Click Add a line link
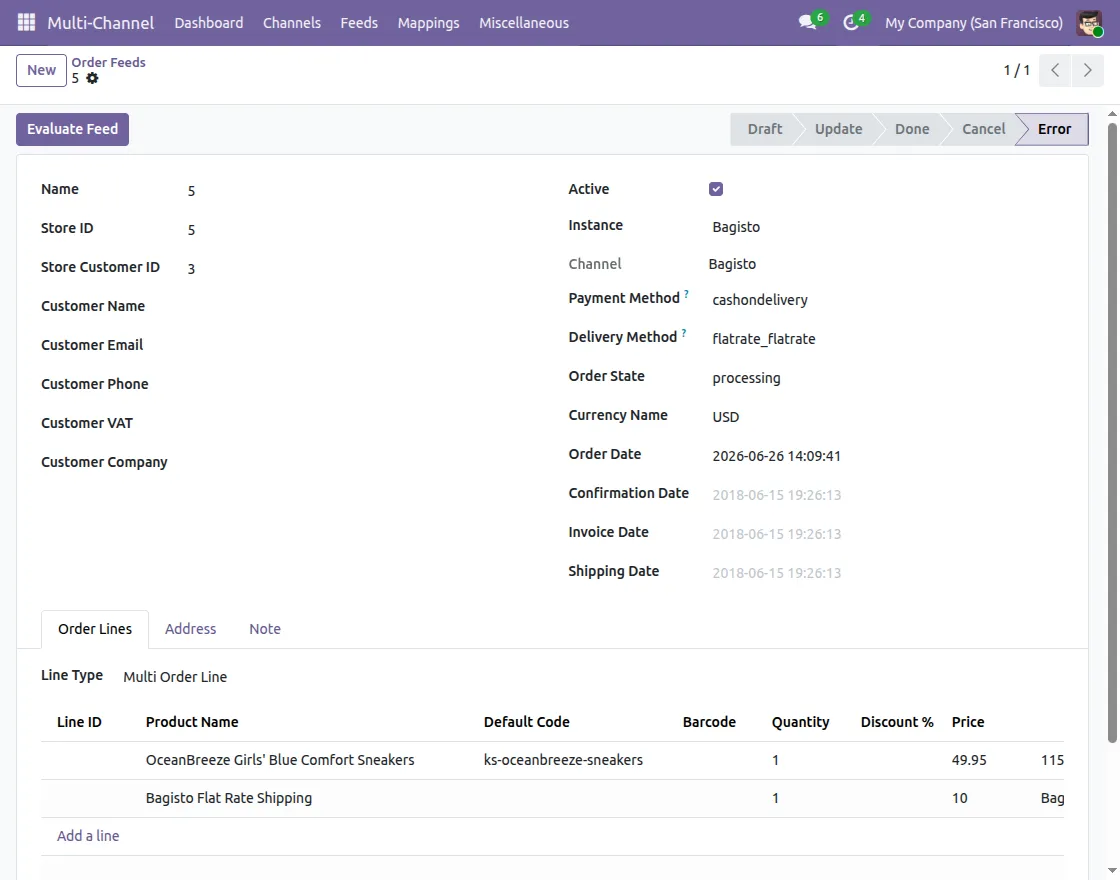Screen dimensions: 1120x880 tap(88, 836)
